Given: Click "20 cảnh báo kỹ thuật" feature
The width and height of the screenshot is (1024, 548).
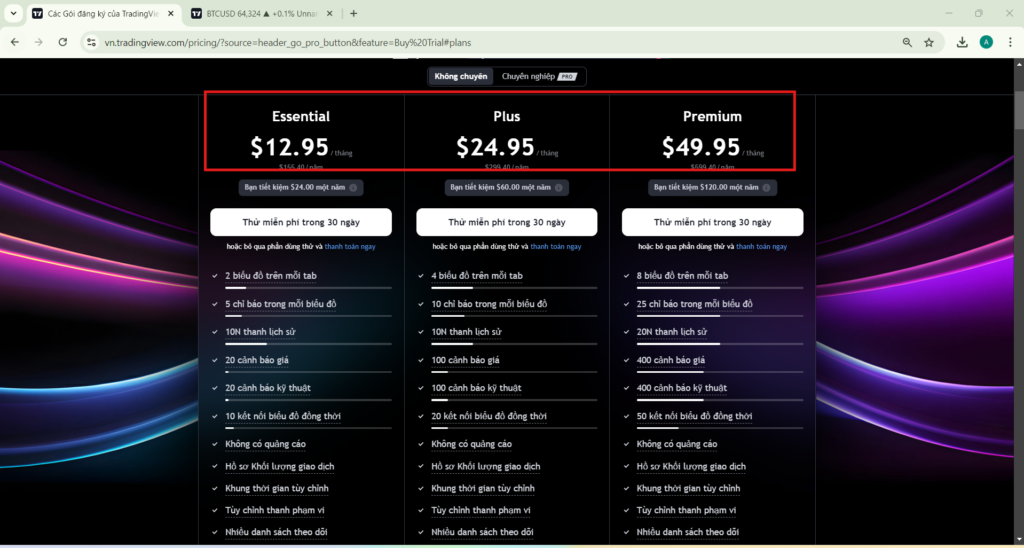Looking at the screenshot, I should 268,388.
